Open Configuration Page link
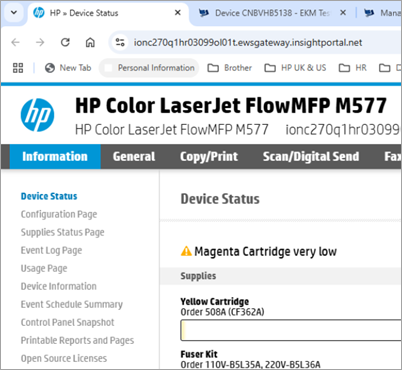This screenshot has width=402, height=370. (x=59, y=214)
